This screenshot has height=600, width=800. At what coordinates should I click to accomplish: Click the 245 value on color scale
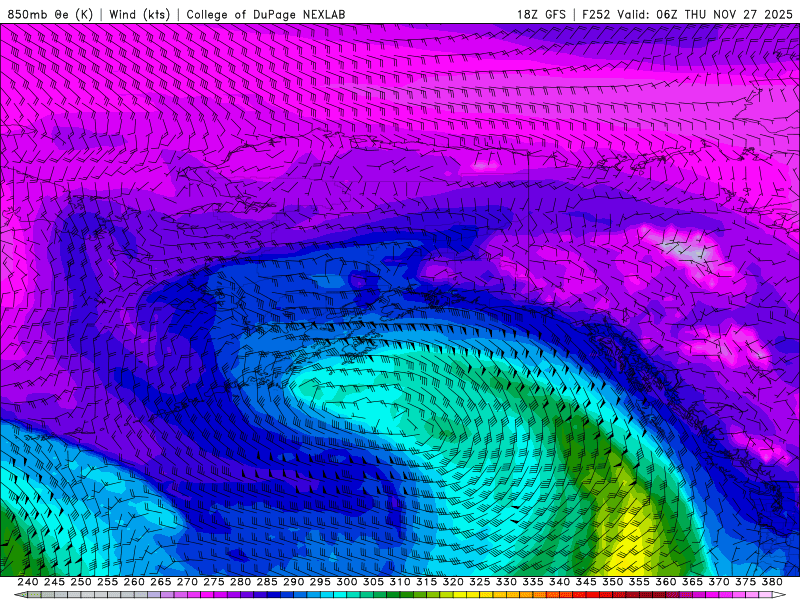click(54, 582)
